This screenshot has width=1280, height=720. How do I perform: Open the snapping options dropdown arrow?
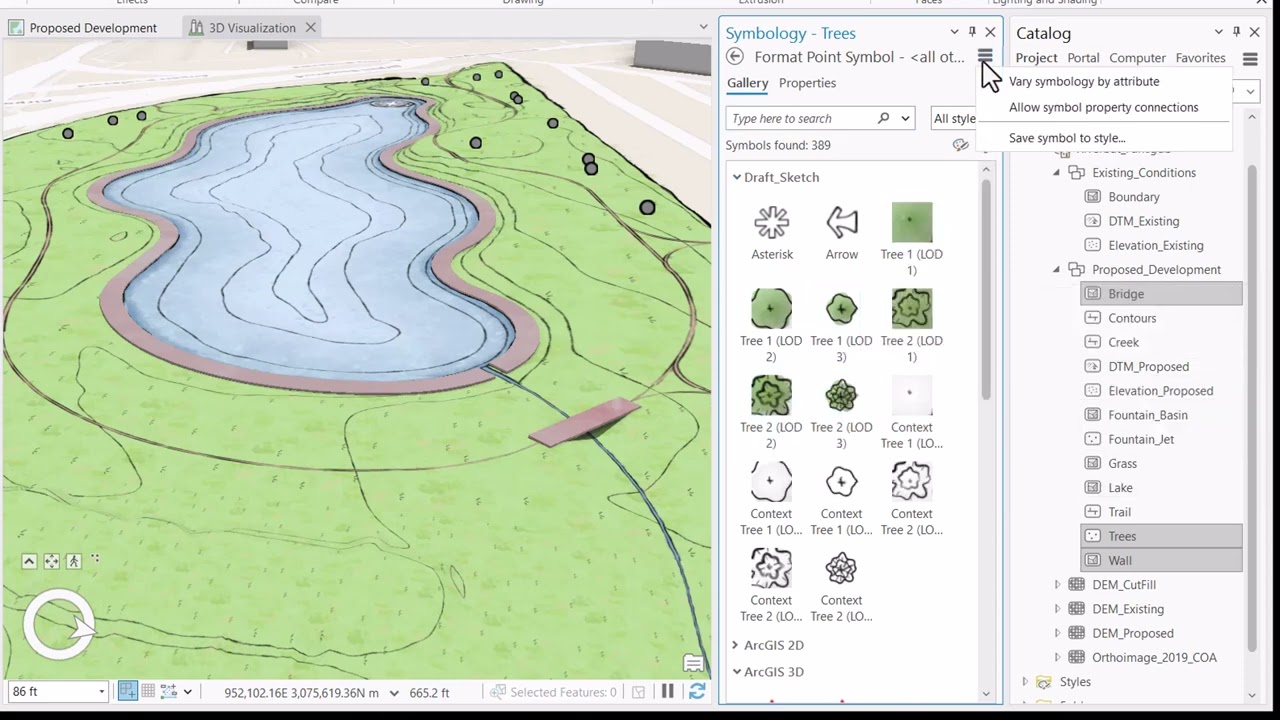tap(187, 692)
